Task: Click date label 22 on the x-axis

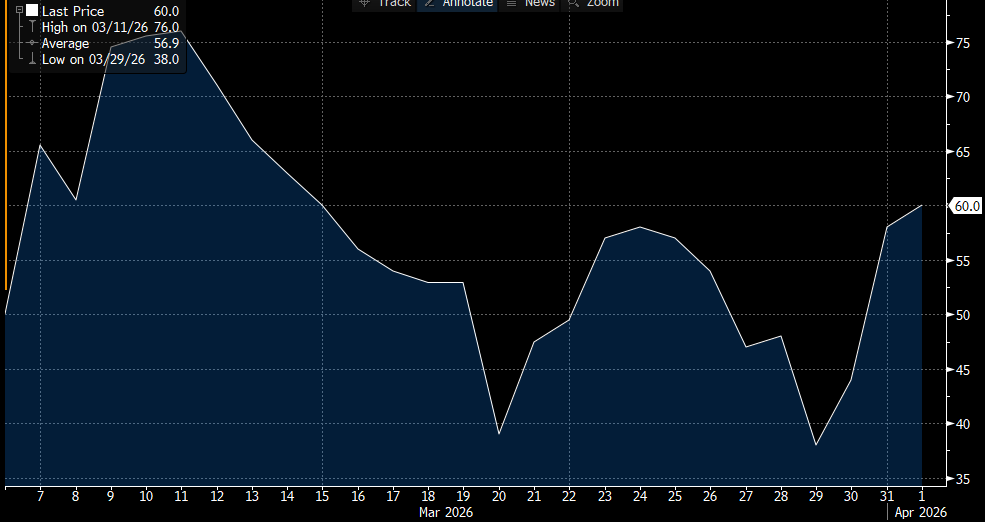Action: (569, 496)
